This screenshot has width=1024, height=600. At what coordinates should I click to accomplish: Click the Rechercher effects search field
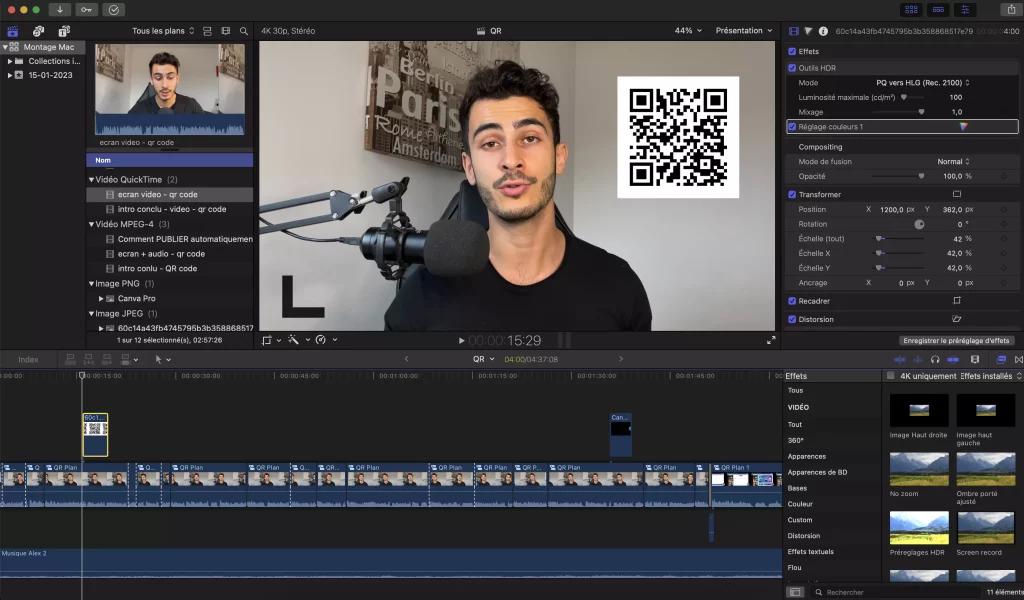pyautogui.click(x=898, y=592)
